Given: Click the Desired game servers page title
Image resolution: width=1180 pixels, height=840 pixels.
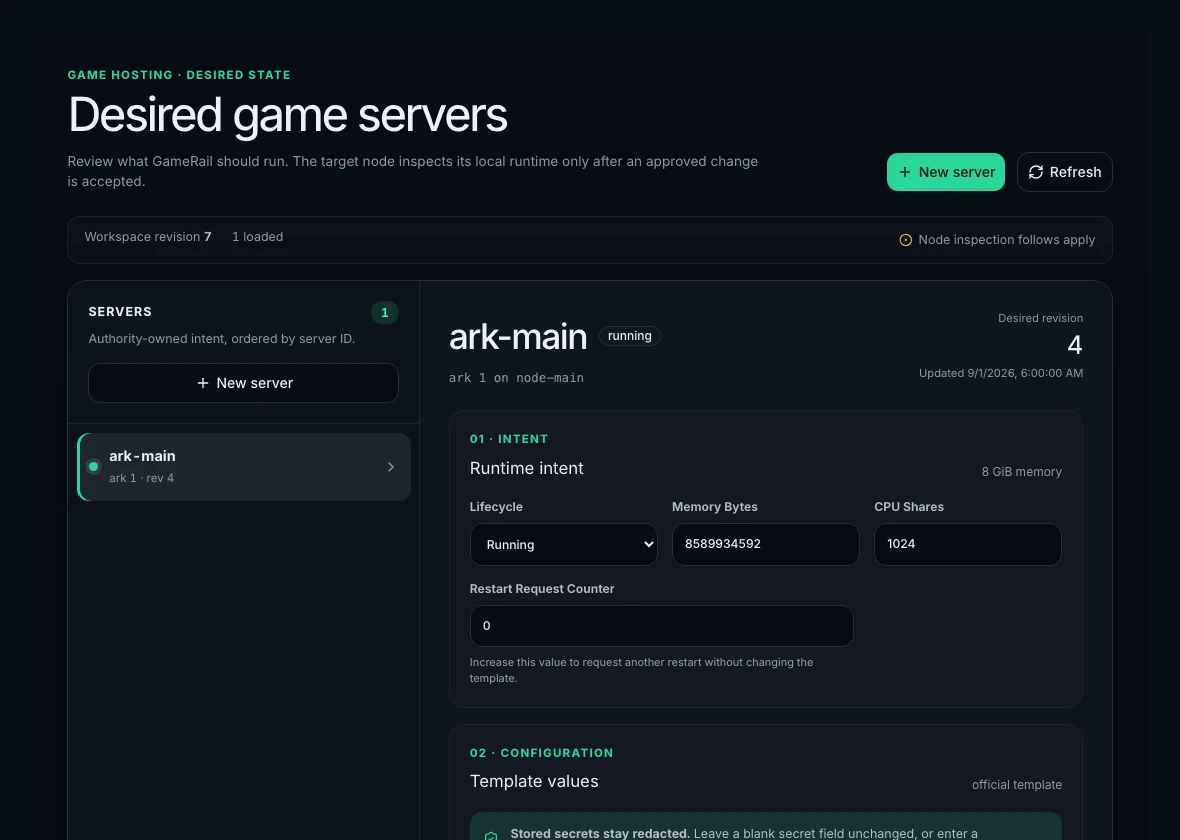Looking at the screenshot, I should (287, 115).
